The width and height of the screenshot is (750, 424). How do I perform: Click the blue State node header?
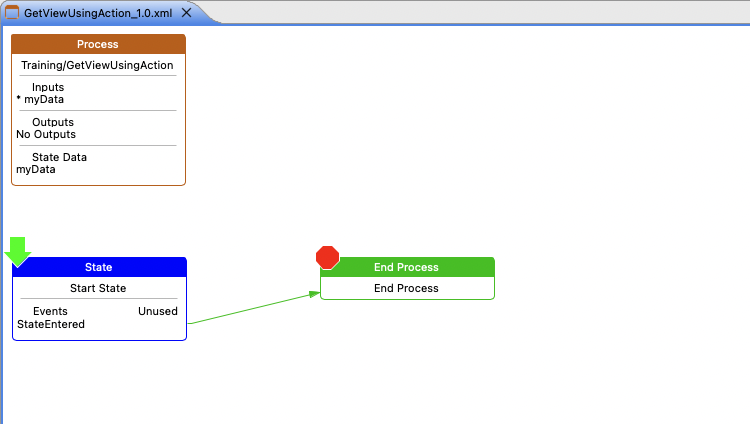click(99, 267)
